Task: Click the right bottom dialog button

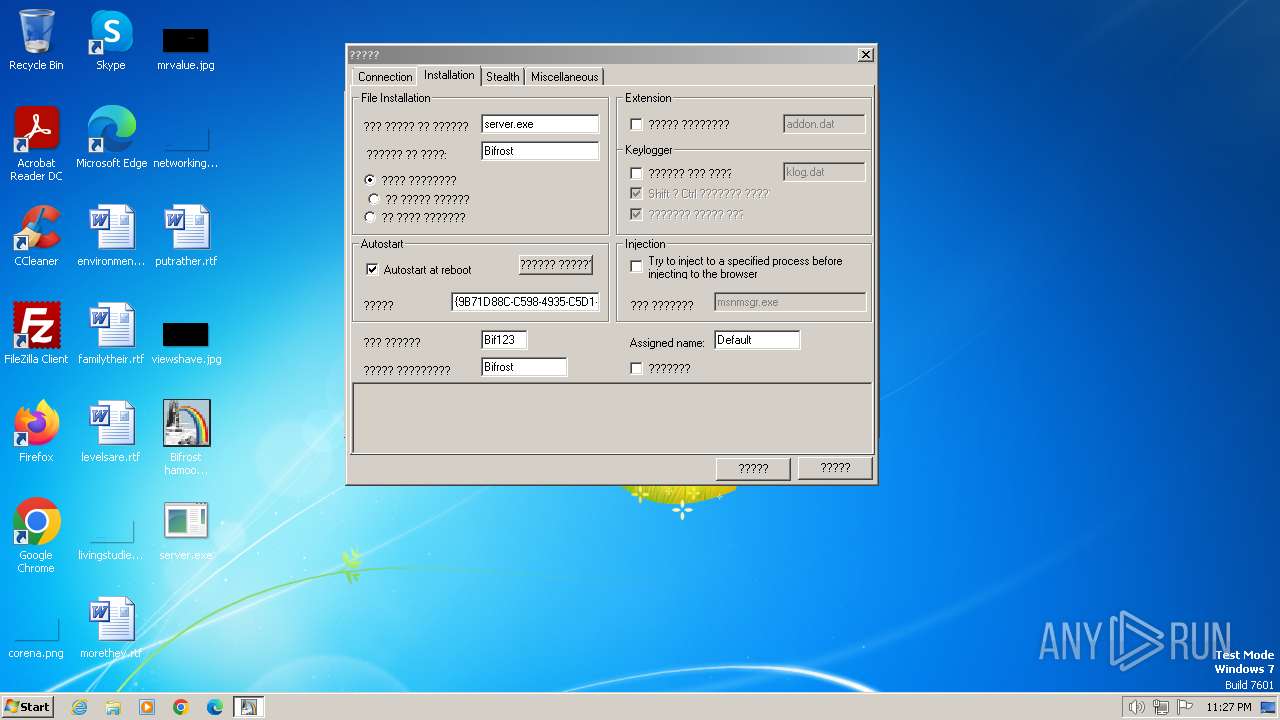Action: [x=835, y=468]
